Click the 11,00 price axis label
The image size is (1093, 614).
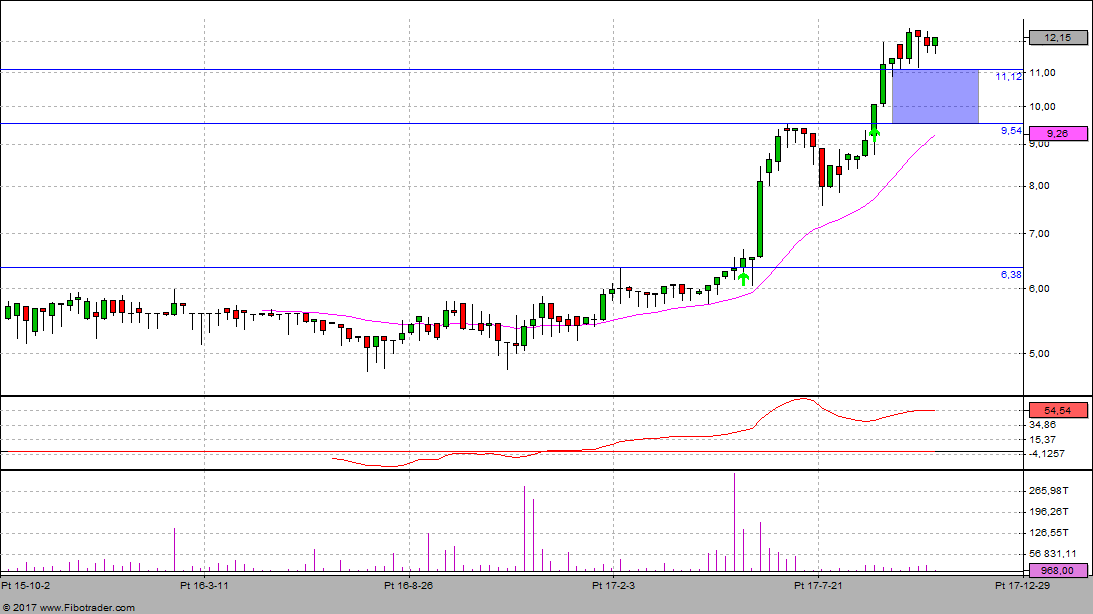[1043, 72]
